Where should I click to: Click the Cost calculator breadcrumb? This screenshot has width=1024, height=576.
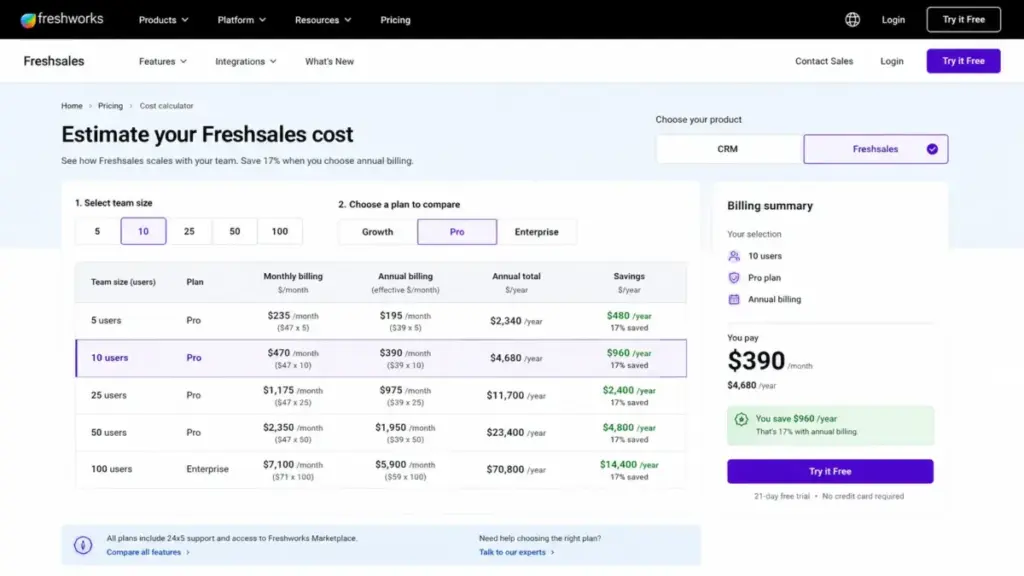click(x=166, y=106)
